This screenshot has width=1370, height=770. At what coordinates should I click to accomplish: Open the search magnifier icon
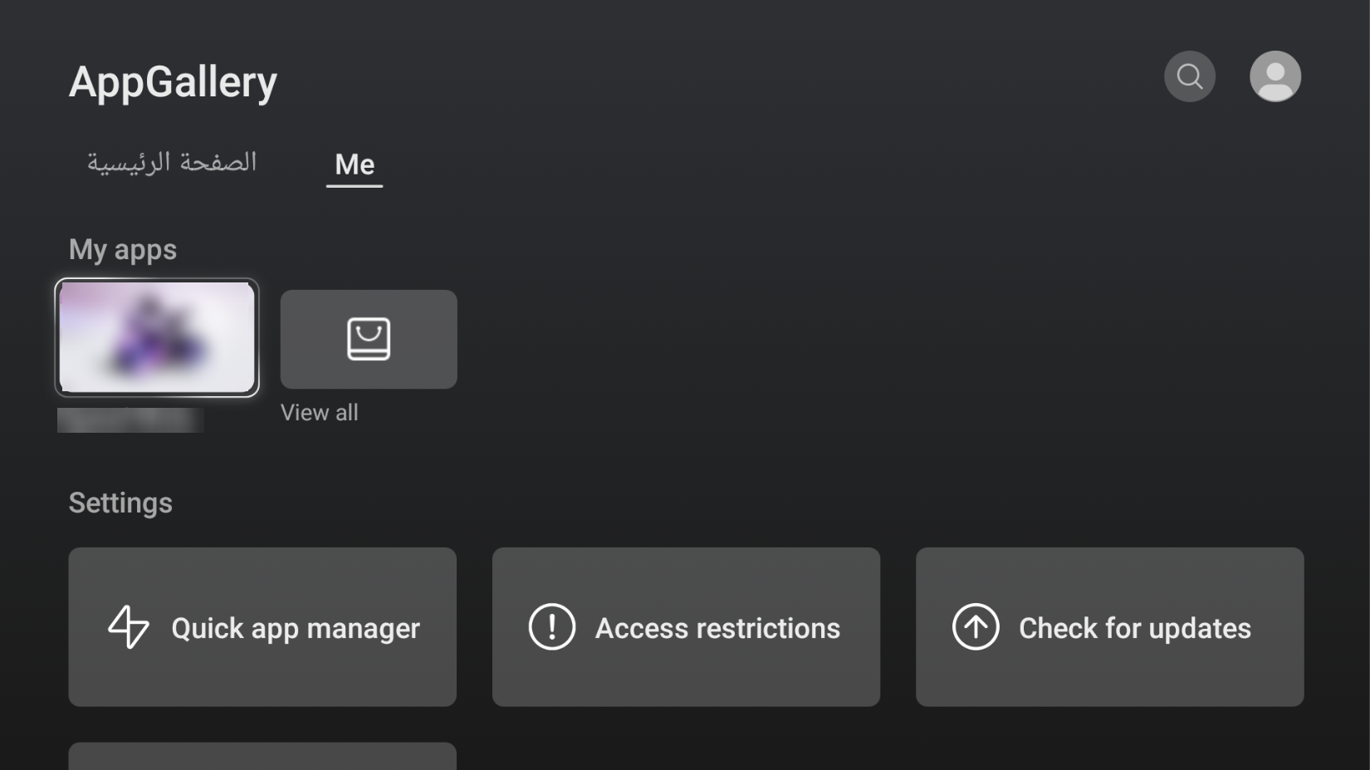tap(1189, 76)
